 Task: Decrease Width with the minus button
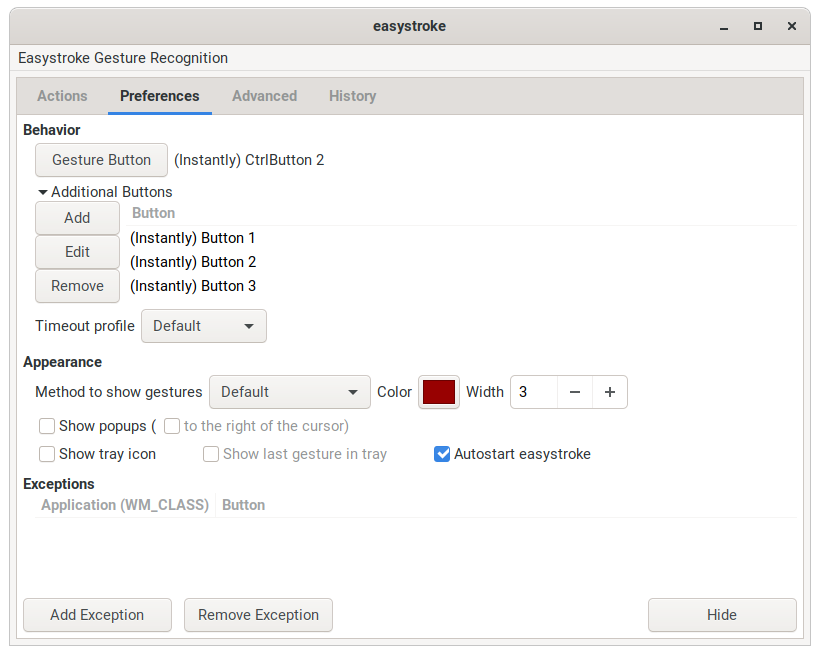[x=575, y=392]
